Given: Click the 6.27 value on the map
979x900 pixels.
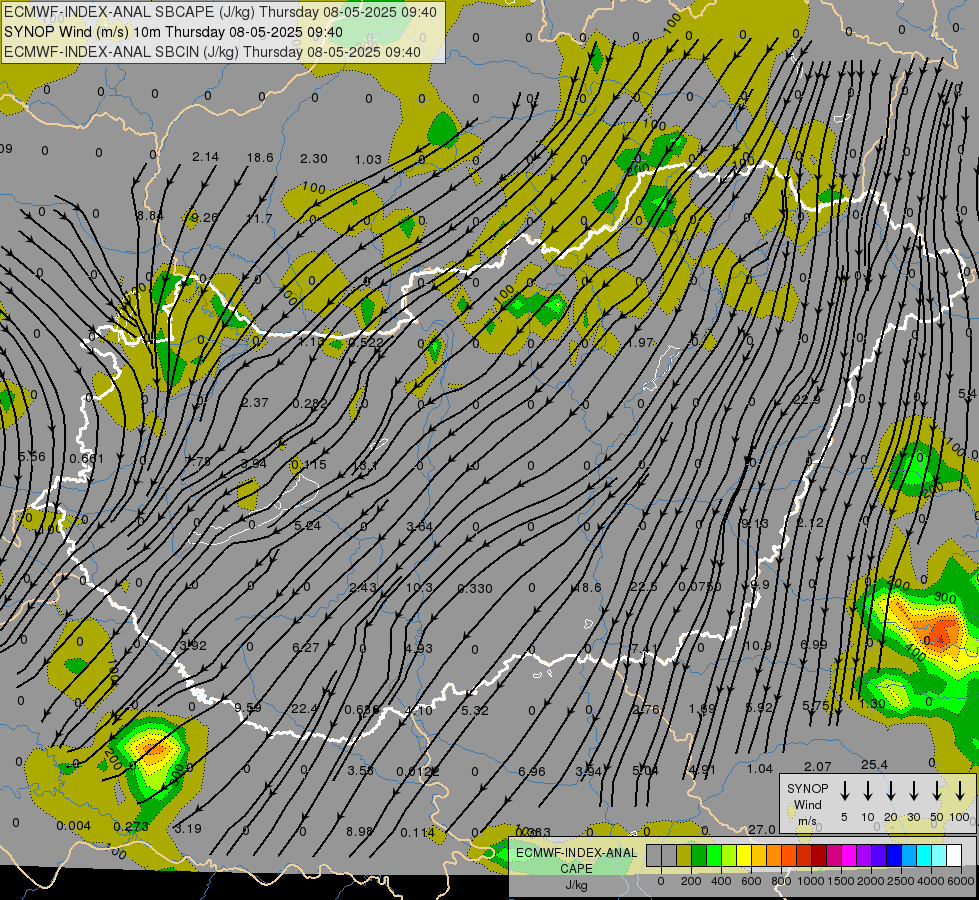Looking at the screenshot, I should point(306,648).
